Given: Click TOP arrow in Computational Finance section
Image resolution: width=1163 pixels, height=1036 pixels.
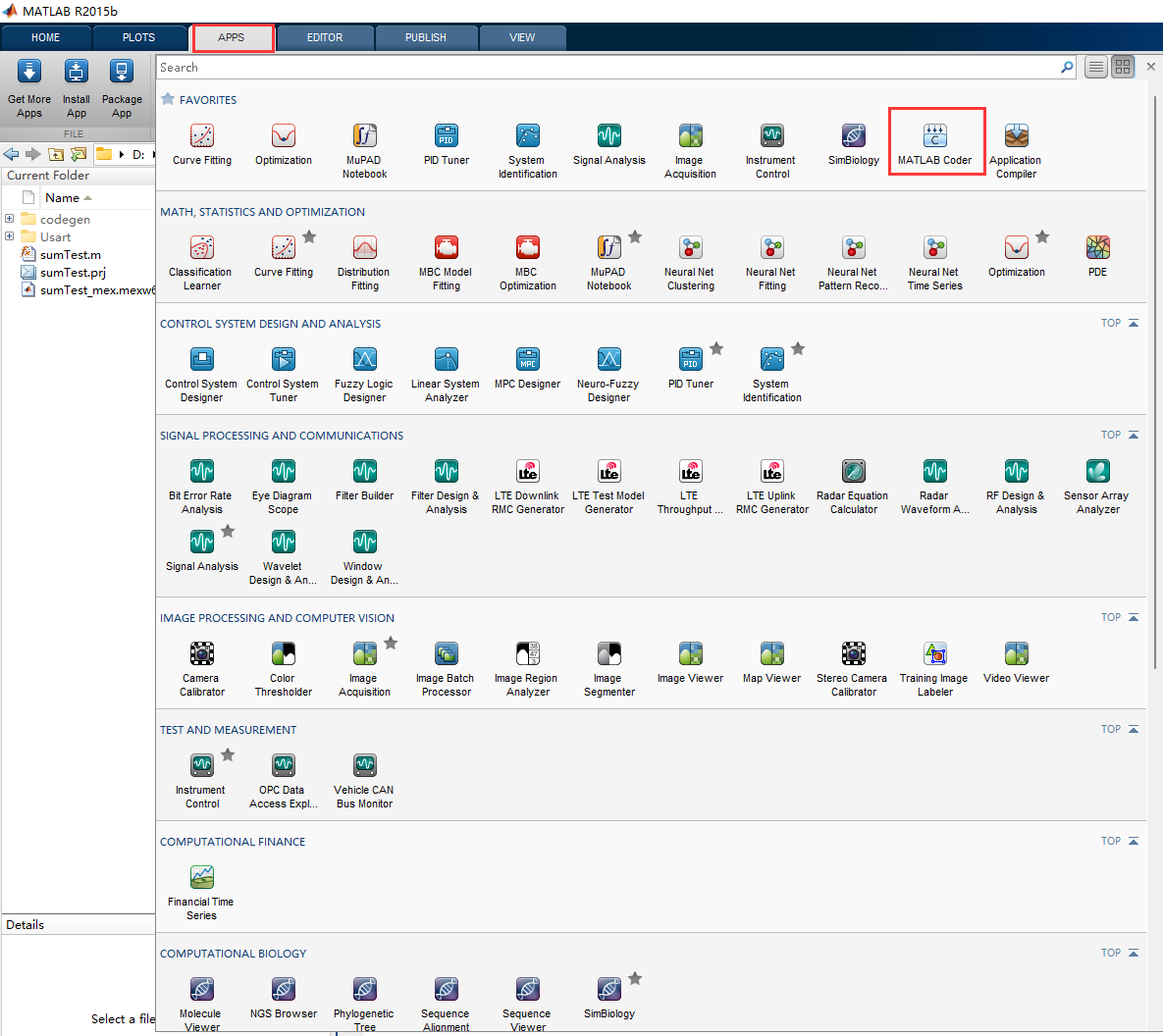Looking at the screenshot, I should (x=1134, y=841).
